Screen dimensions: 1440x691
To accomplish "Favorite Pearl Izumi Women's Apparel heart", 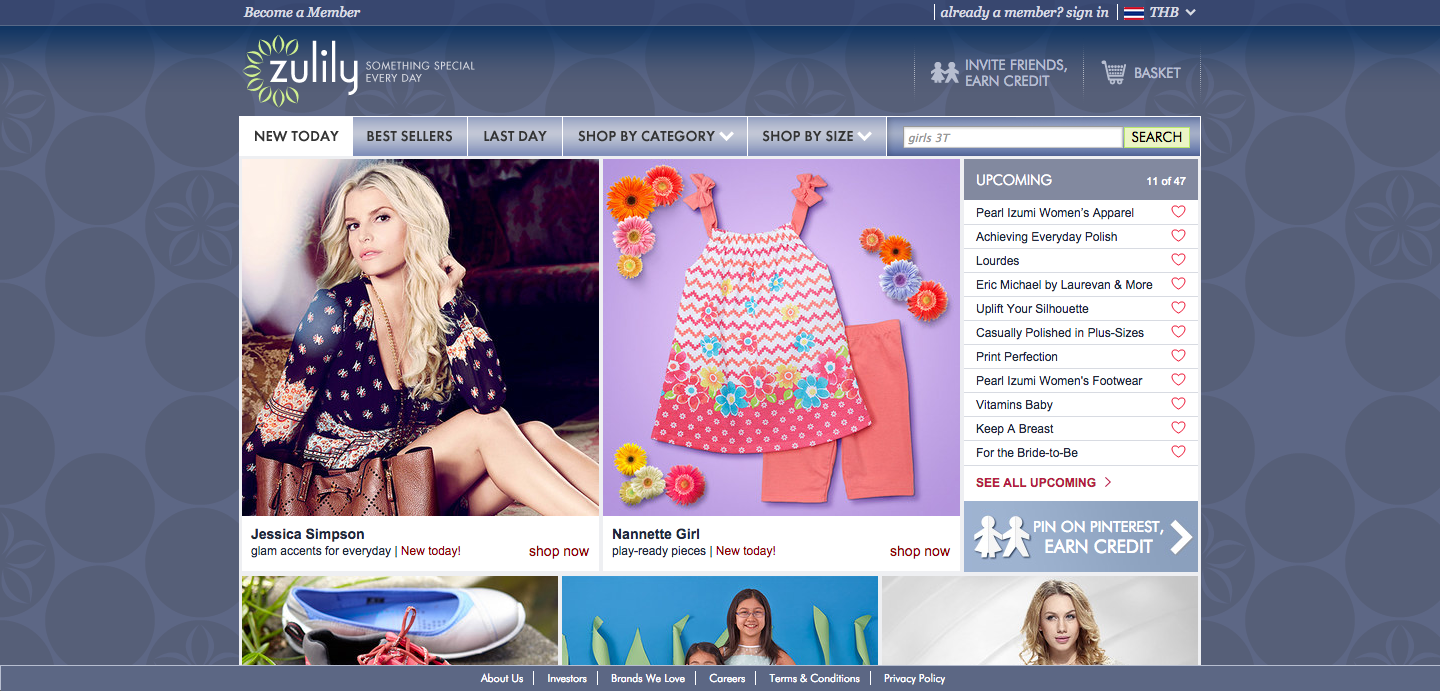I will pyautogui.click(x=1178, y=212).
